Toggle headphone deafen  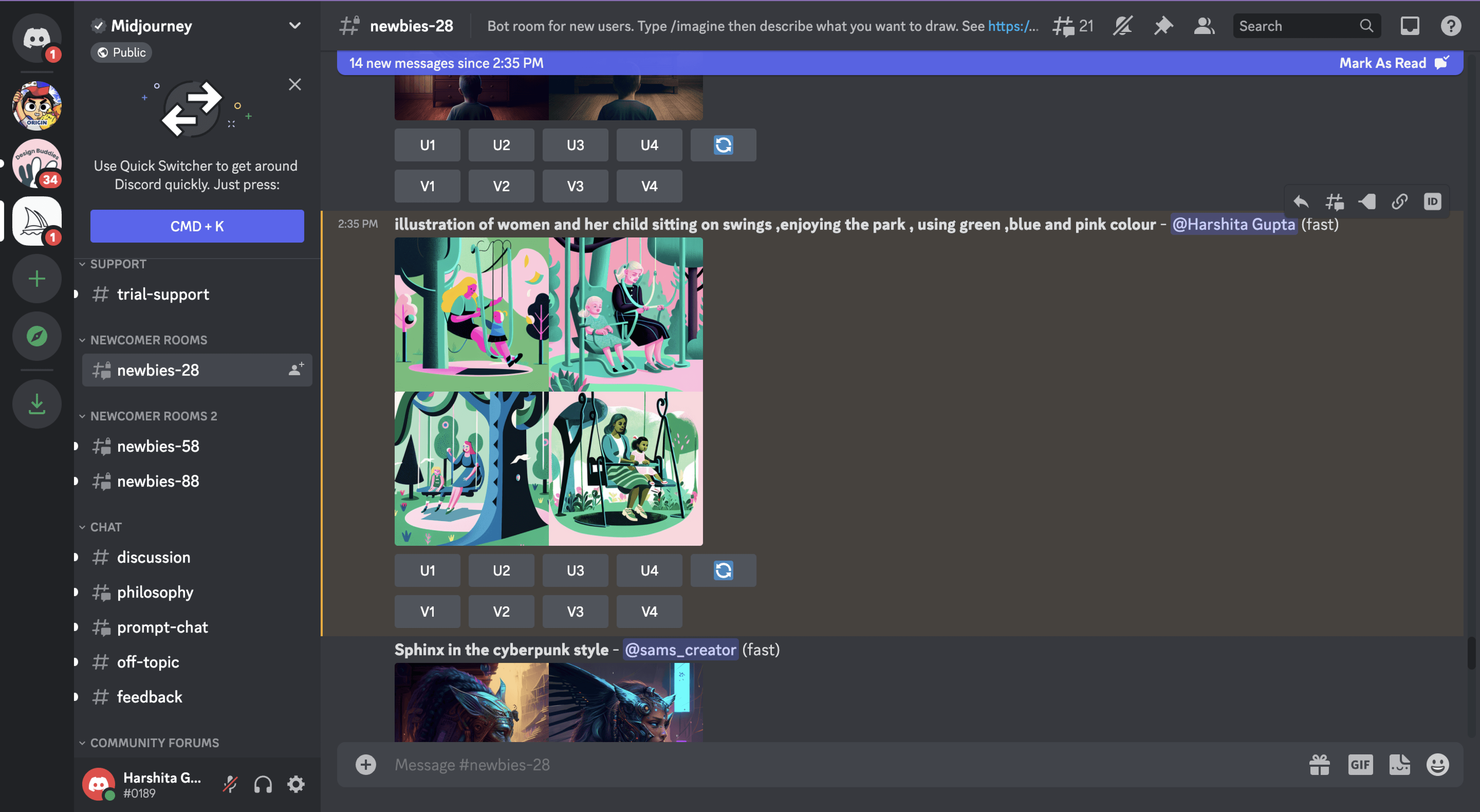coord(263,784)
